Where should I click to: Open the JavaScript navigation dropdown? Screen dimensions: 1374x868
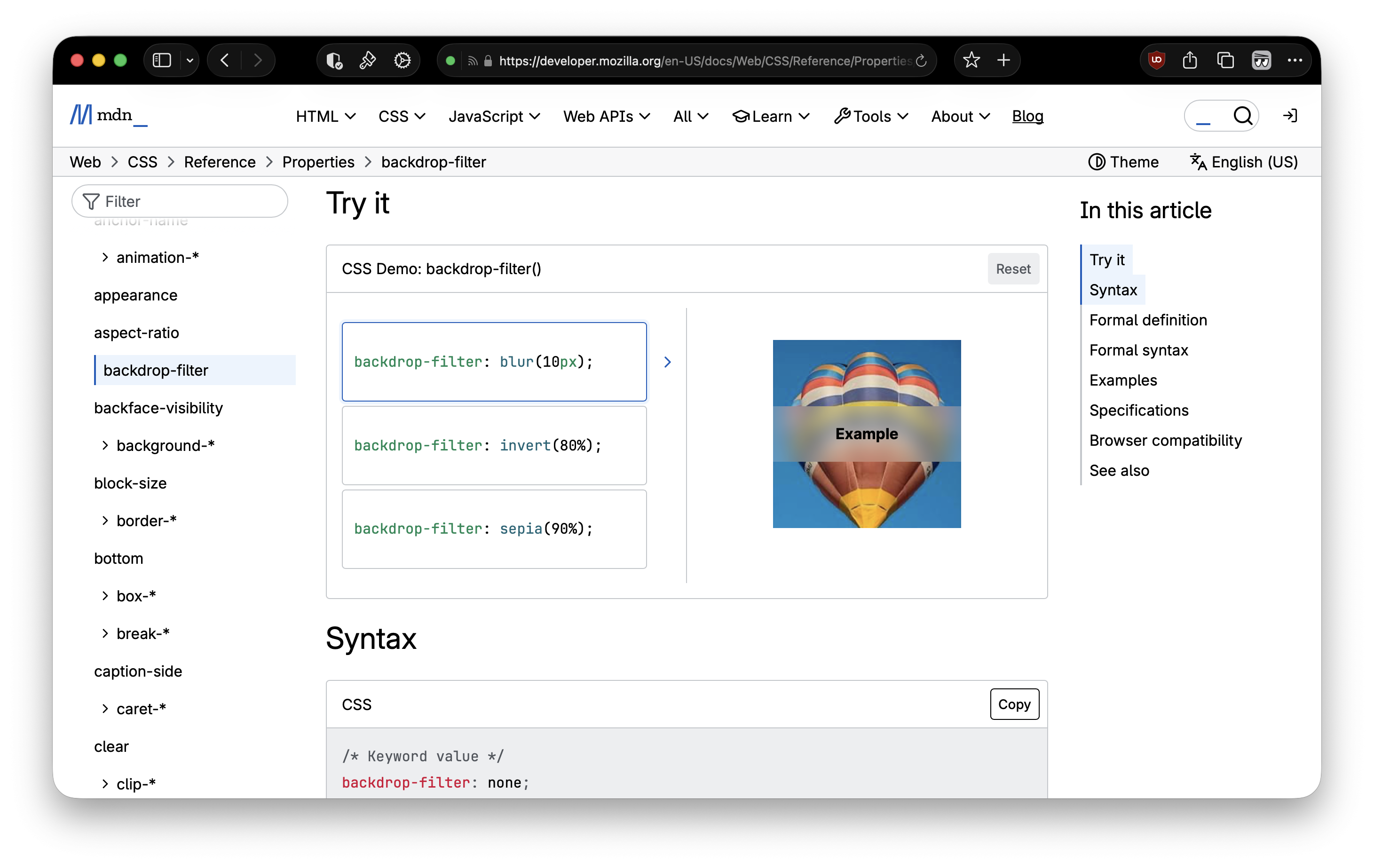point(494,117)
